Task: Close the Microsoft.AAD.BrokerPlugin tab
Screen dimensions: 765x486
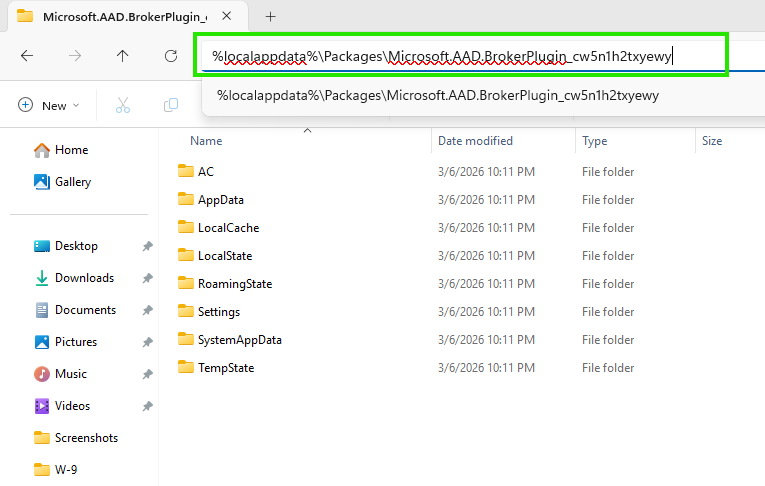Action: pyautogui.click(x=226, y=16)
